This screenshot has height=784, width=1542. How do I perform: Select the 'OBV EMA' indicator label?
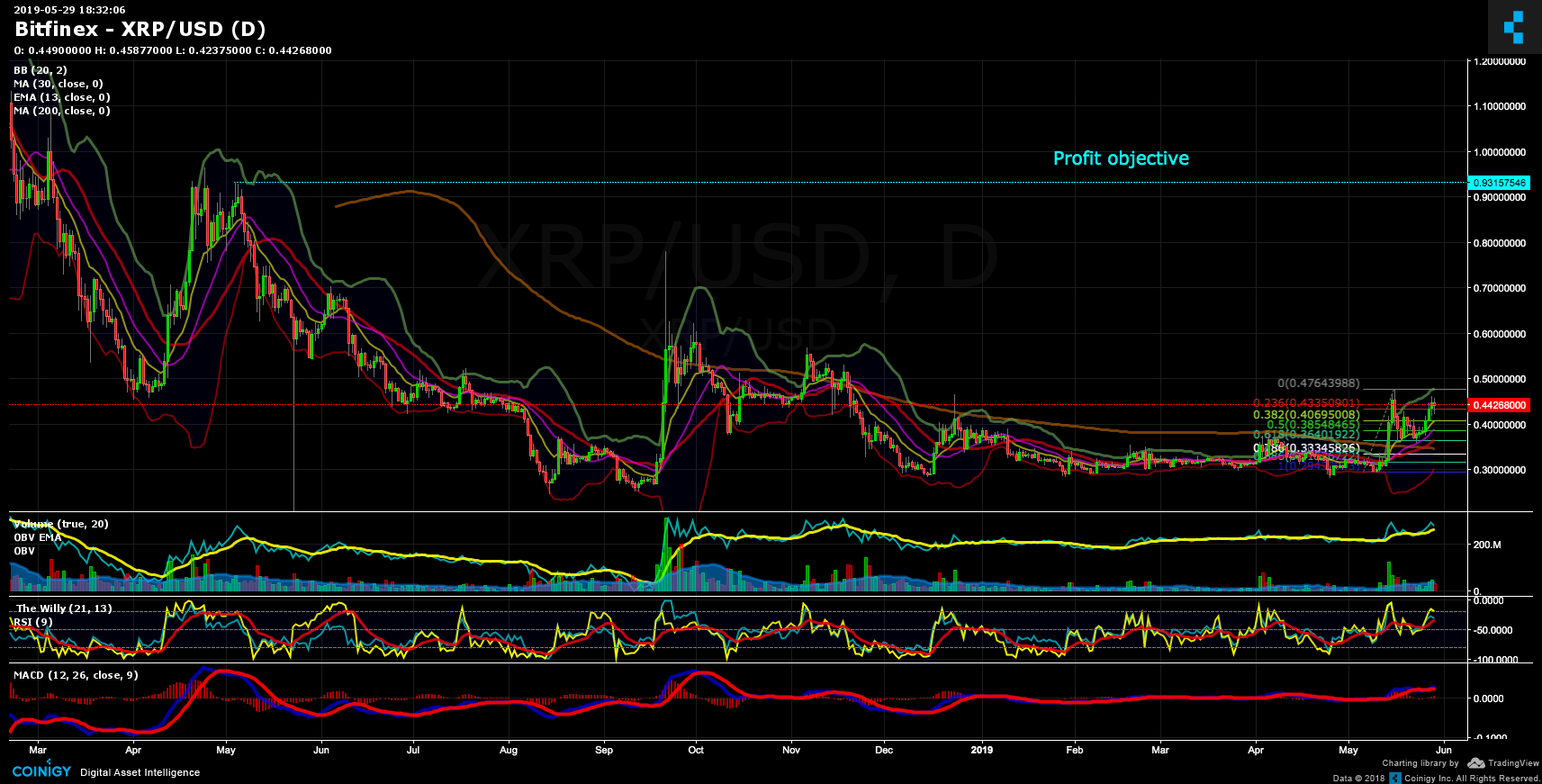coord(38,537)
